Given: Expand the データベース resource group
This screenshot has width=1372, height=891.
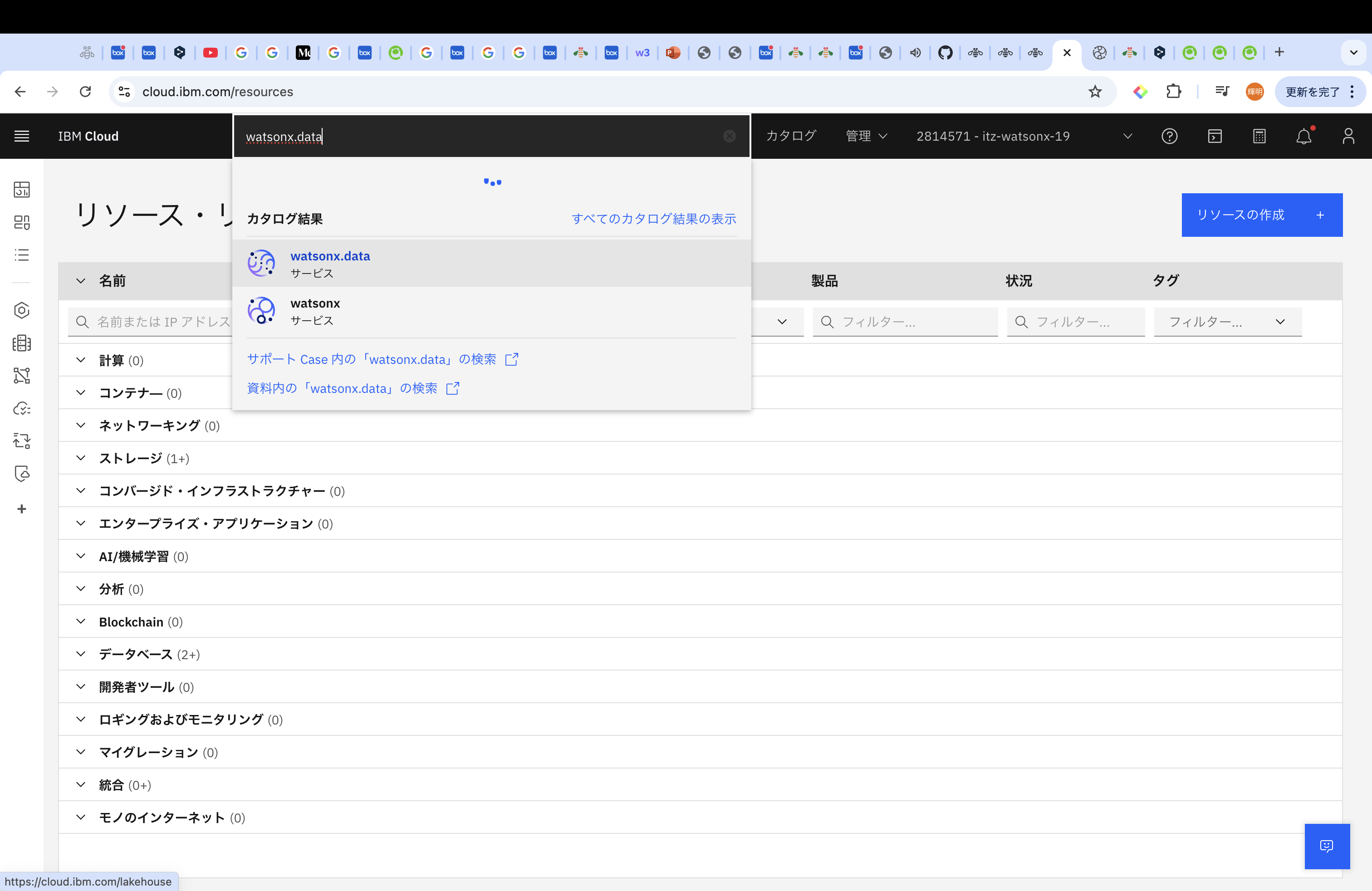Looking at the screenshot, I should click(x=81, y=654).
